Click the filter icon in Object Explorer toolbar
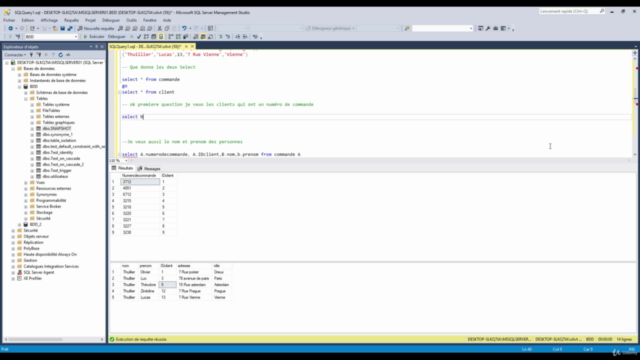 (53, 55)
